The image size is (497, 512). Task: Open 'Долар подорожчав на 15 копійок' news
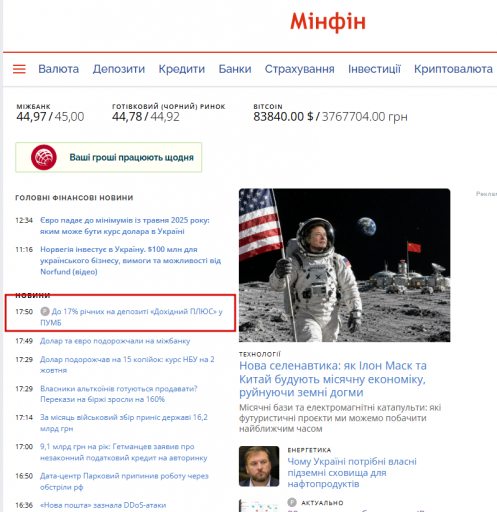click(x=127, y=365)
